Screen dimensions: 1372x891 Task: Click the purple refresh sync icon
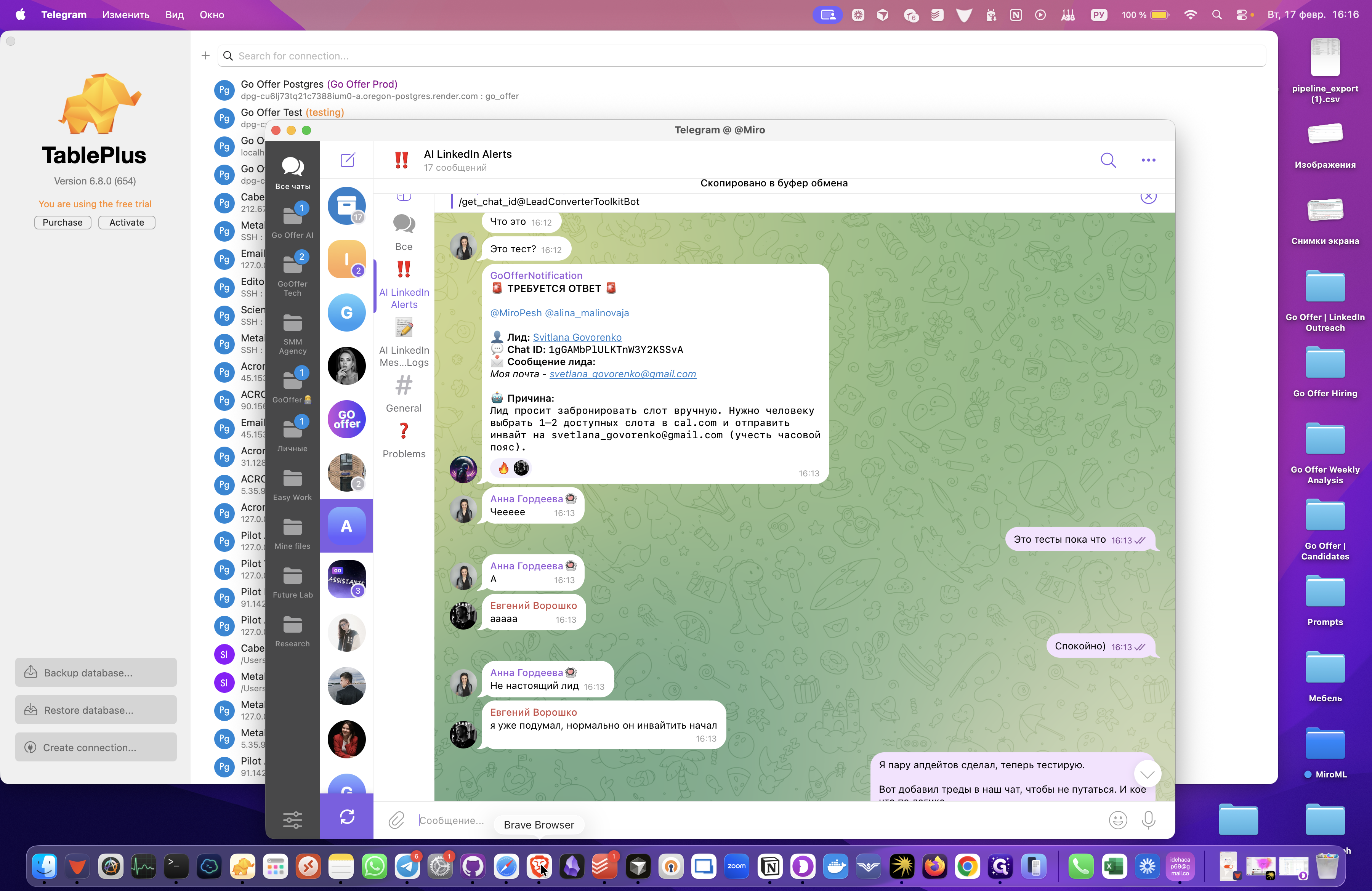pos(347,816)
